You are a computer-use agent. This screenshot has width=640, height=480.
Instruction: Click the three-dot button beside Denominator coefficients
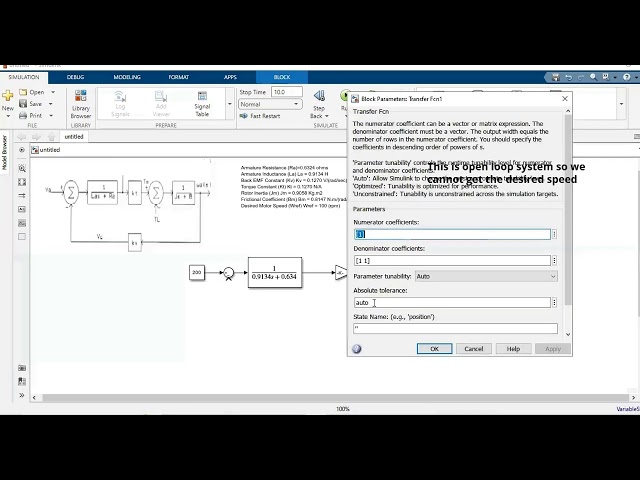(554, 260)
